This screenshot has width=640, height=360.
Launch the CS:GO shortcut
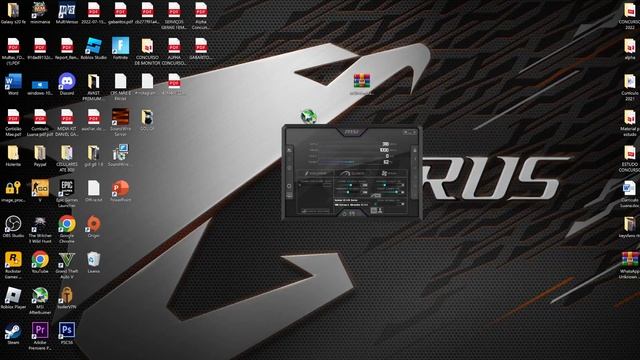40,191
